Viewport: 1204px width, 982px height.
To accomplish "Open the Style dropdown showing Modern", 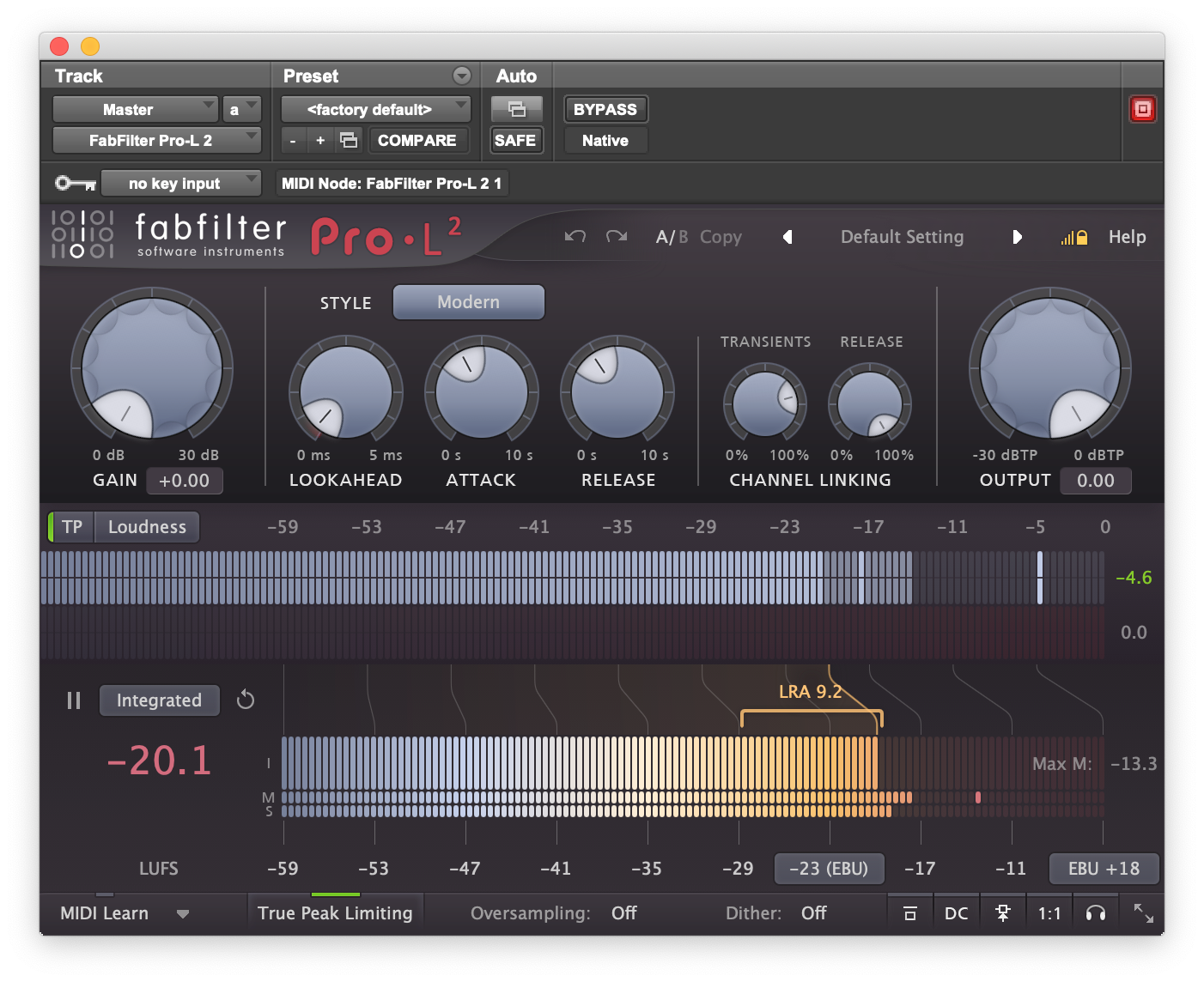I will (x=468, y=302).
